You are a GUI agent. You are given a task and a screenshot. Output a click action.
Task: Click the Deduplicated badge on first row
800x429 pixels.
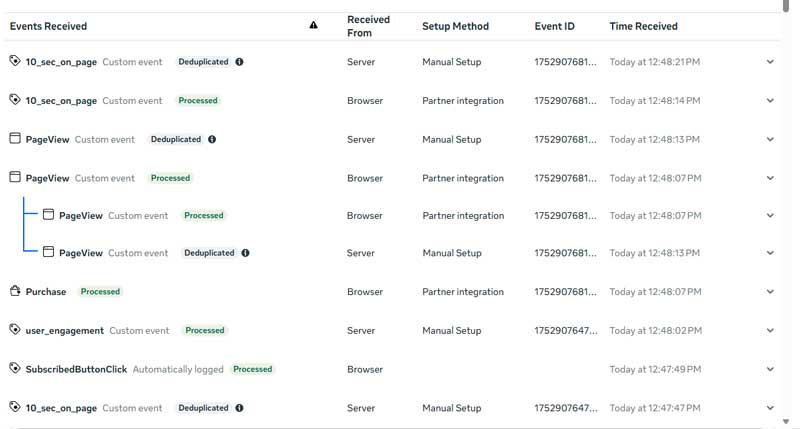click(x=203, y=62)
